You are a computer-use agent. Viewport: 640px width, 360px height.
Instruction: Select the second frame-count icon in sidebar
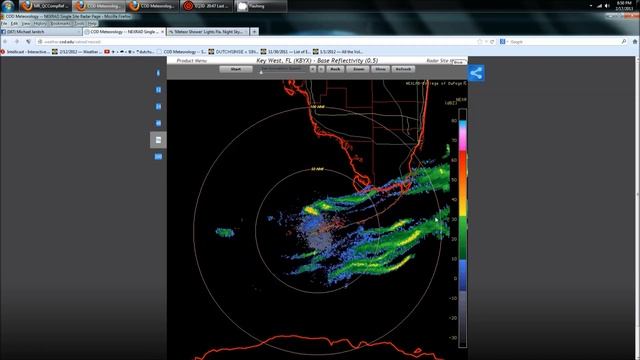tap(158, 90)
